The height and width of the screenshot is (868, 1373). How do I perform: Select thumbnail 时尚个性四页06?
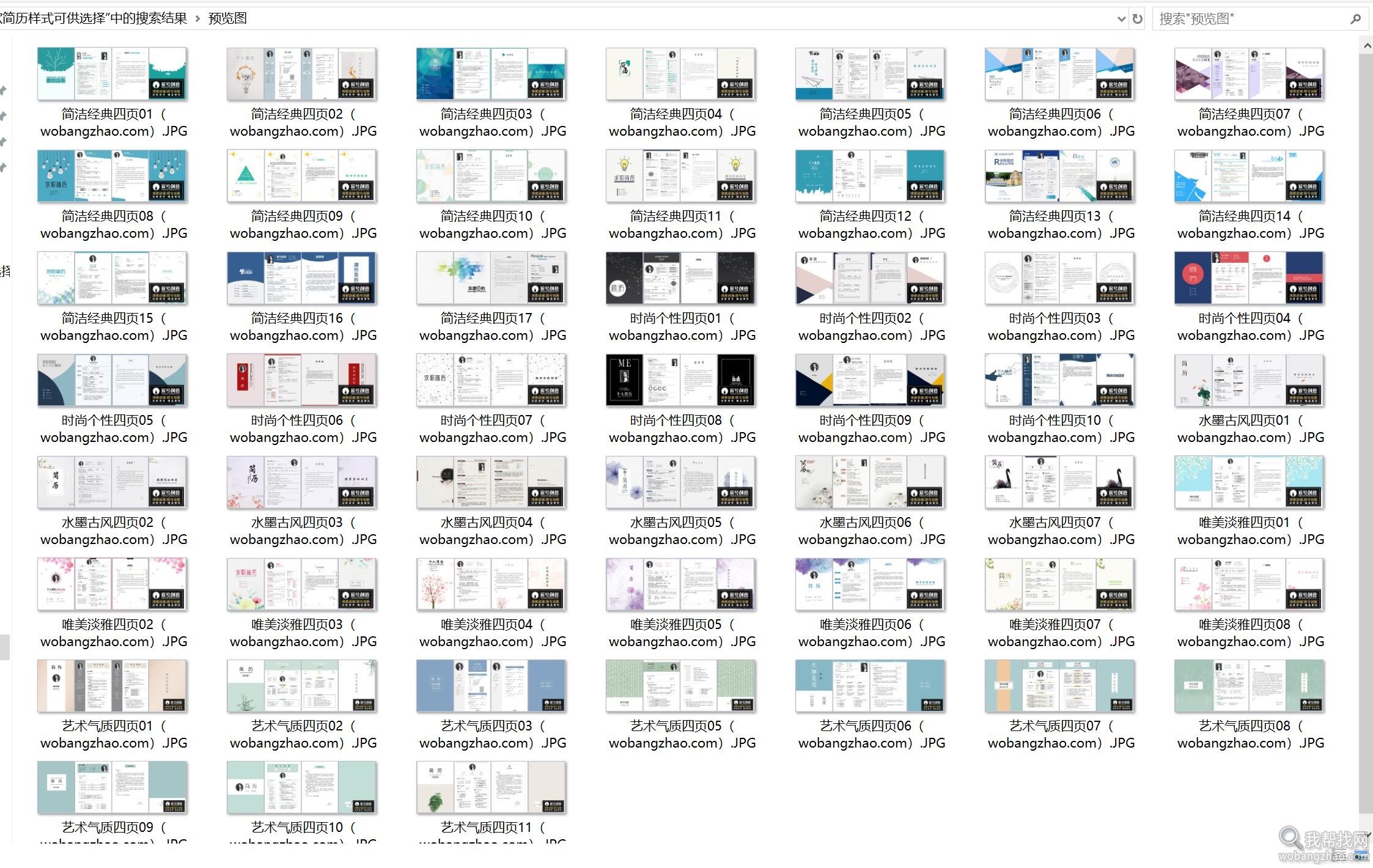tap(302, 380)
